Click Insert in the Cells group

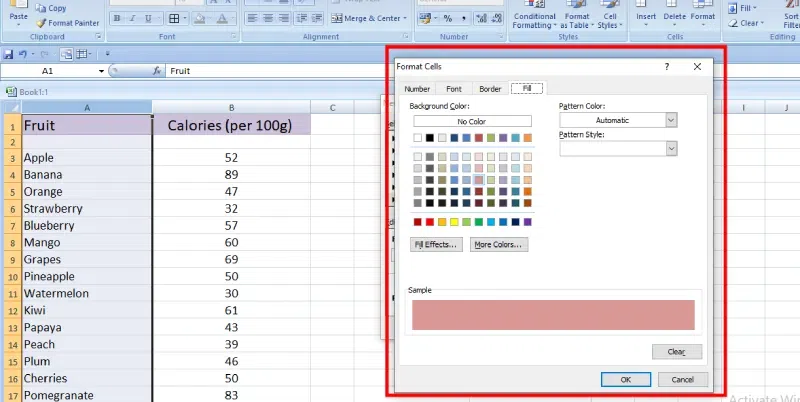(646, 15)
